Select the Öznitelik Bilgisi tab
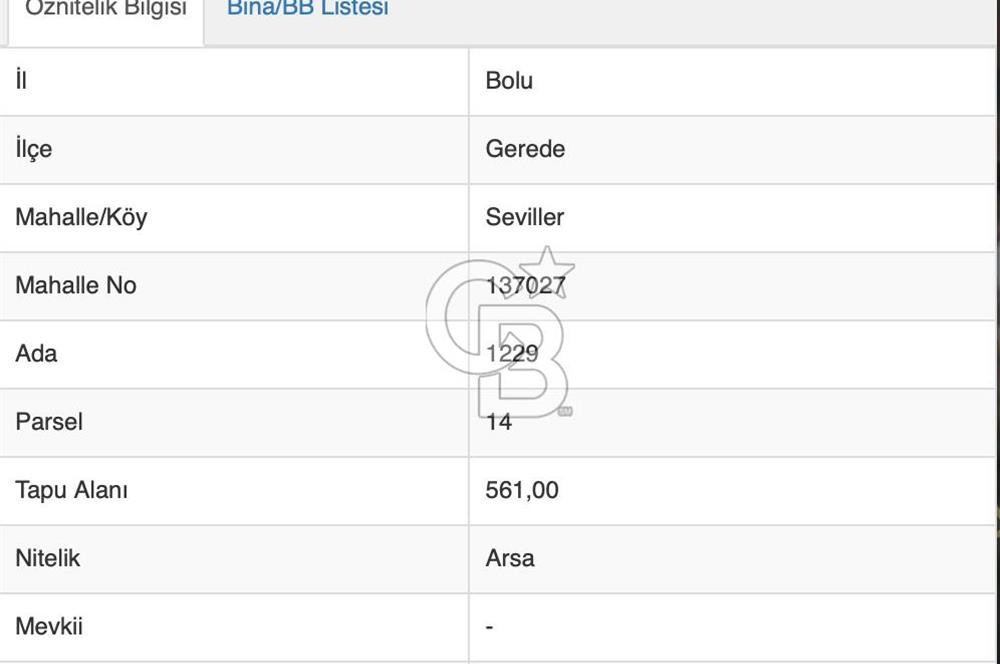 105,10
